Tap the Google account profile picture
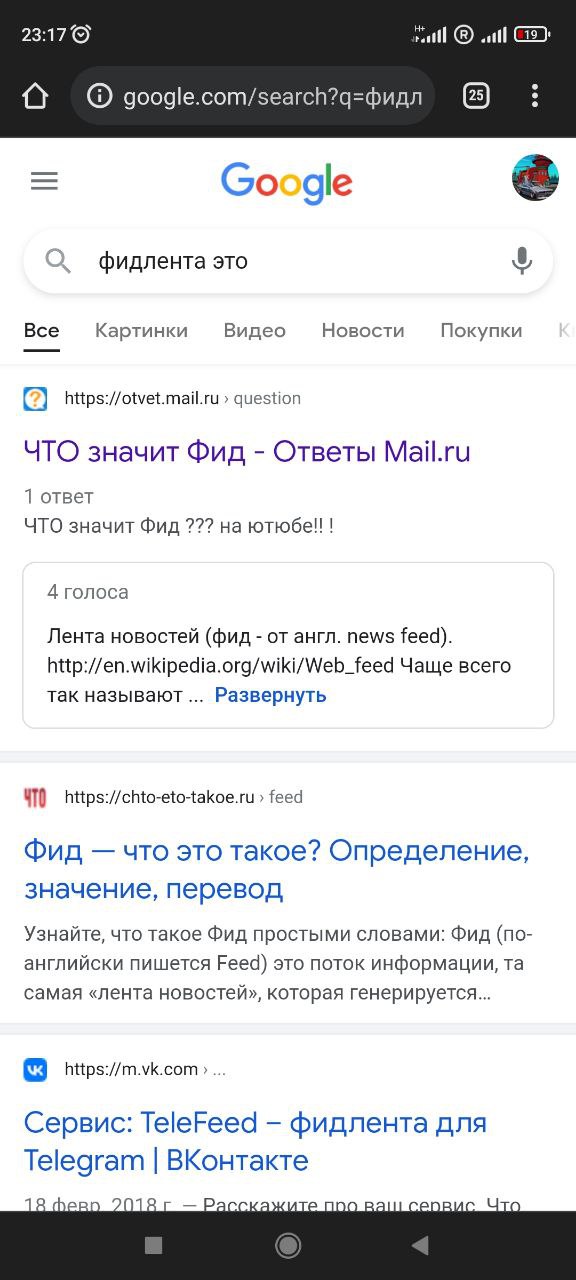576x1280 pixels. pyautogui.click(x=535, y=178)
